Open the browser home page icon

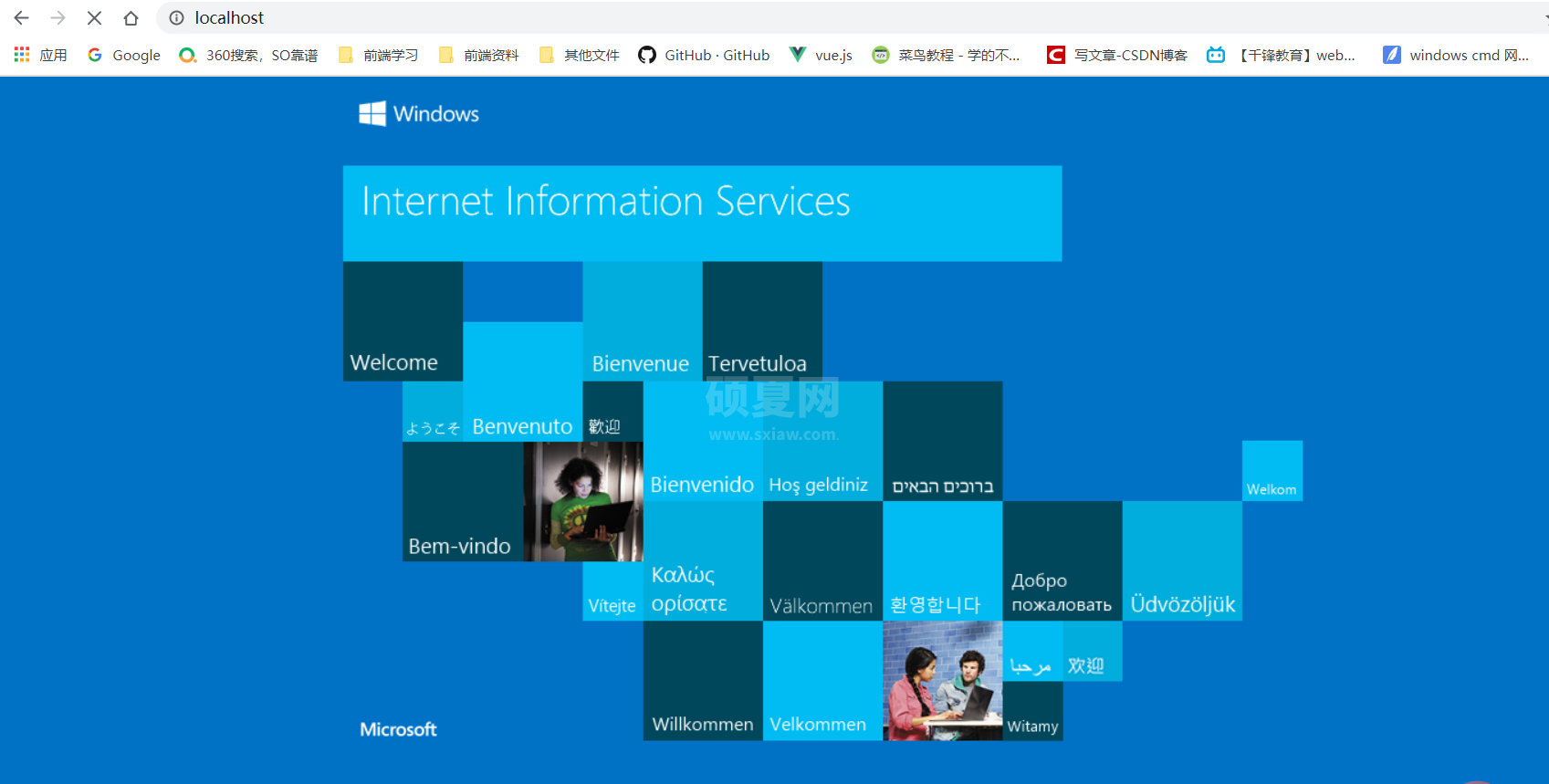click(131, 17)
